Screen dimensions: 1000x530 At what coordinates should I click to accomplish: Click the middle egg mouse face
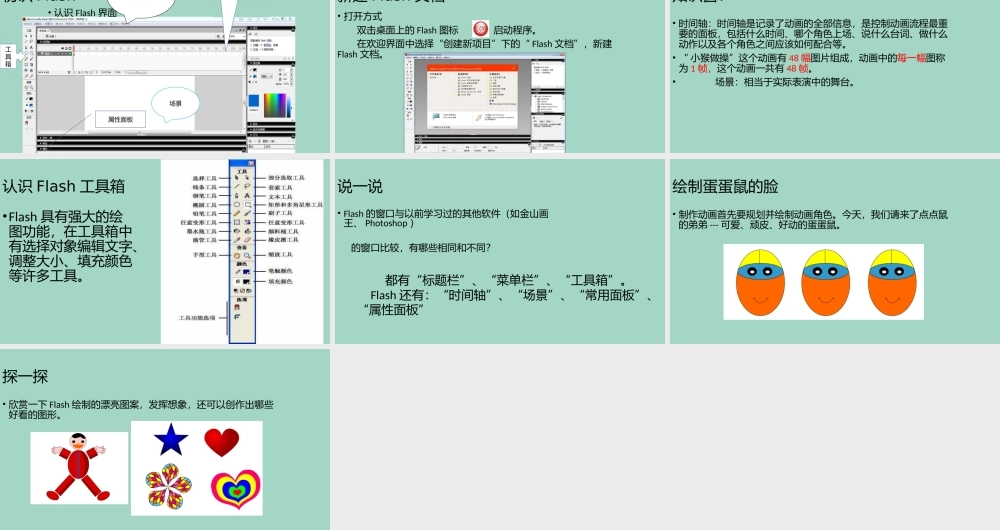(825, 283)
